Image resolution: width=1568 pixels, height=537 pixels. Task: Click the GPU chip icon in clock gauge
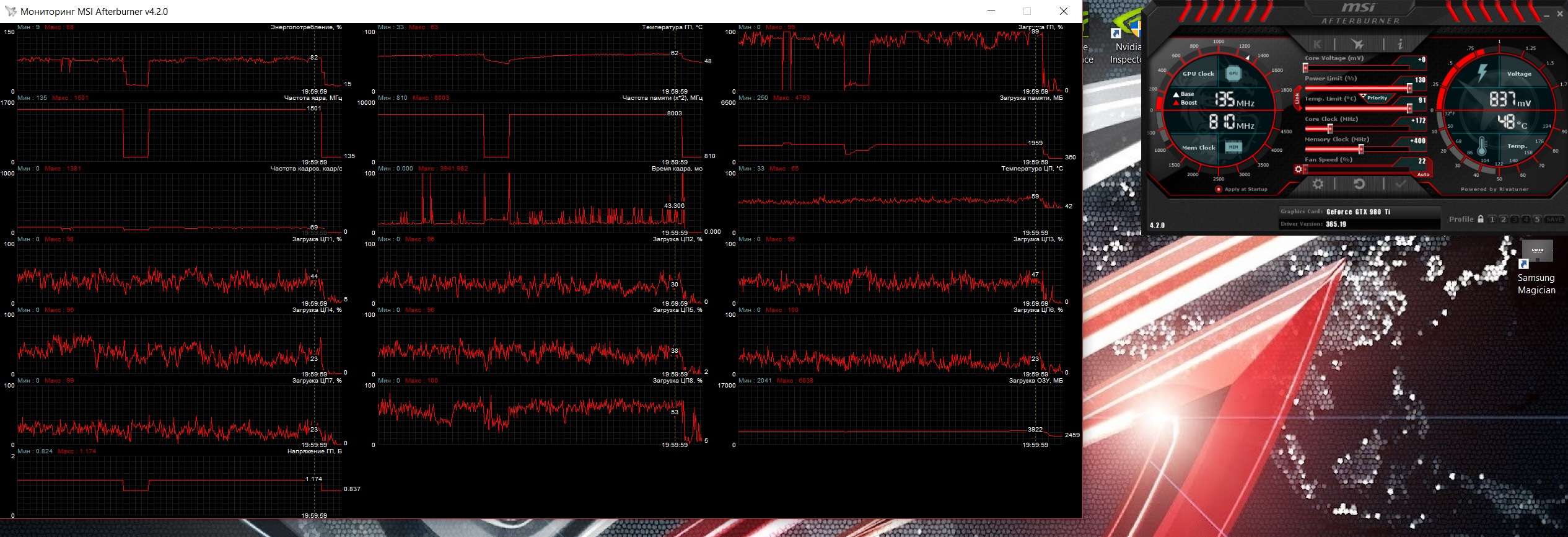1233,73
